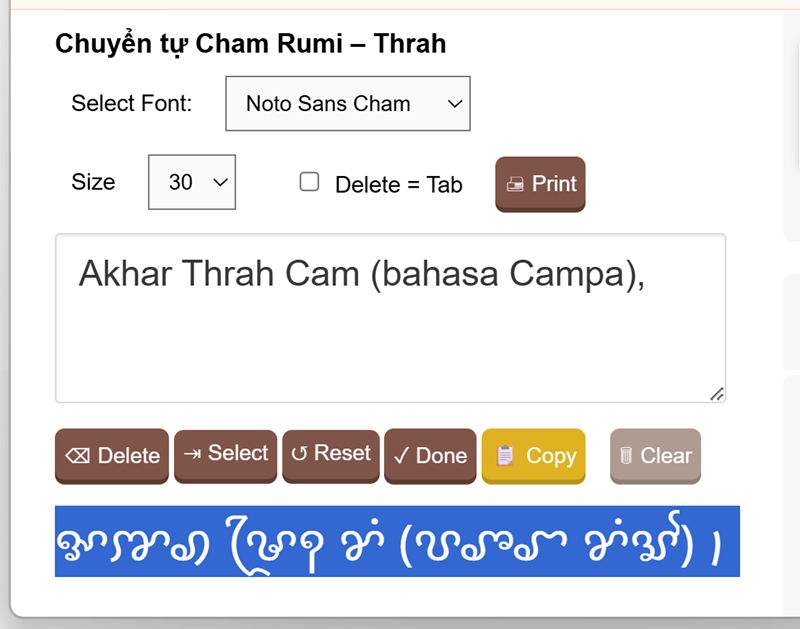Click the checkmark Done button
Image resolution: width=800 pixels, height=629 pixels.
tap(430, 455)
